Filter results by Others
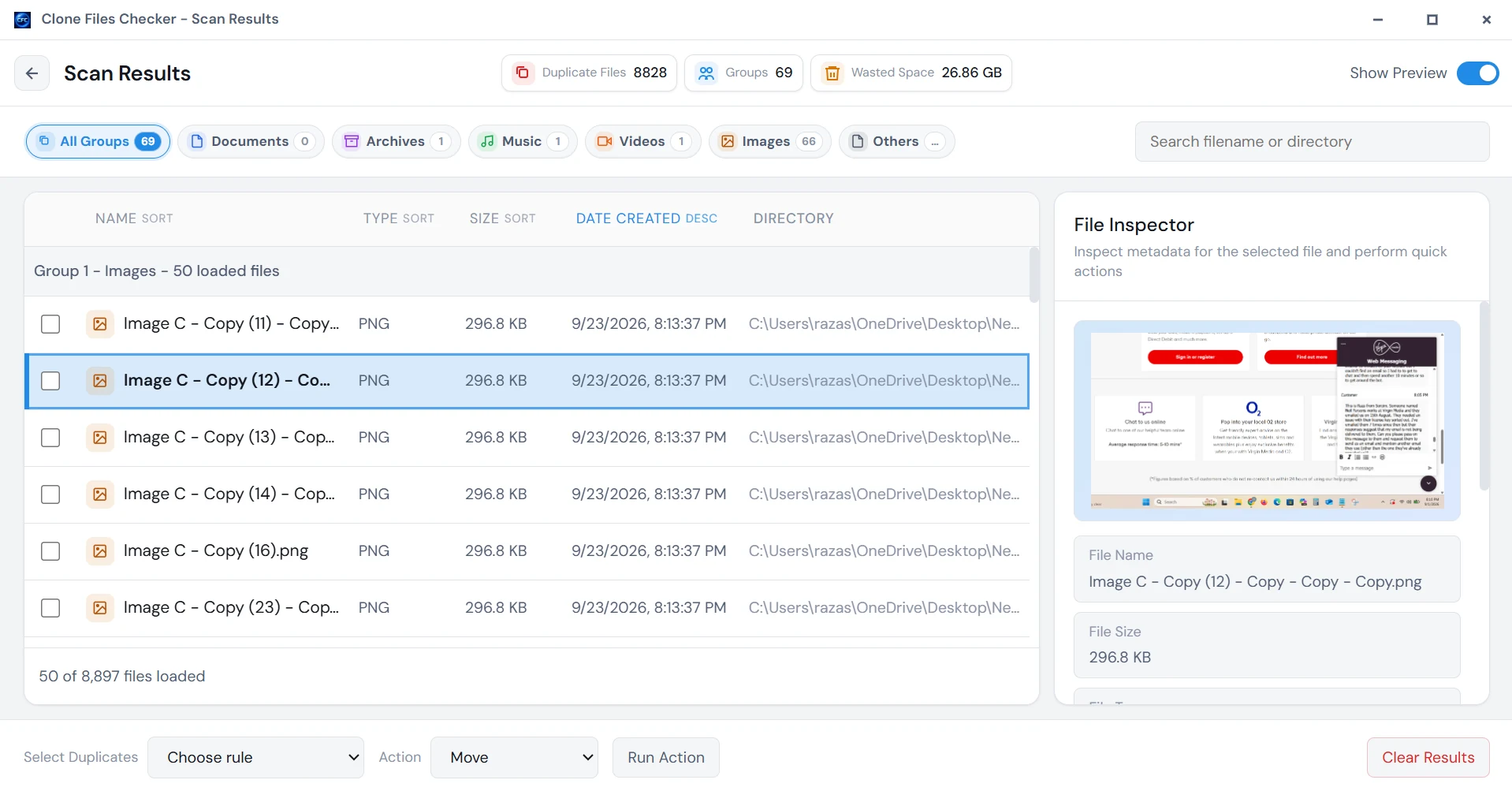This screenshot has width=1512, height=791. point(896,141)
